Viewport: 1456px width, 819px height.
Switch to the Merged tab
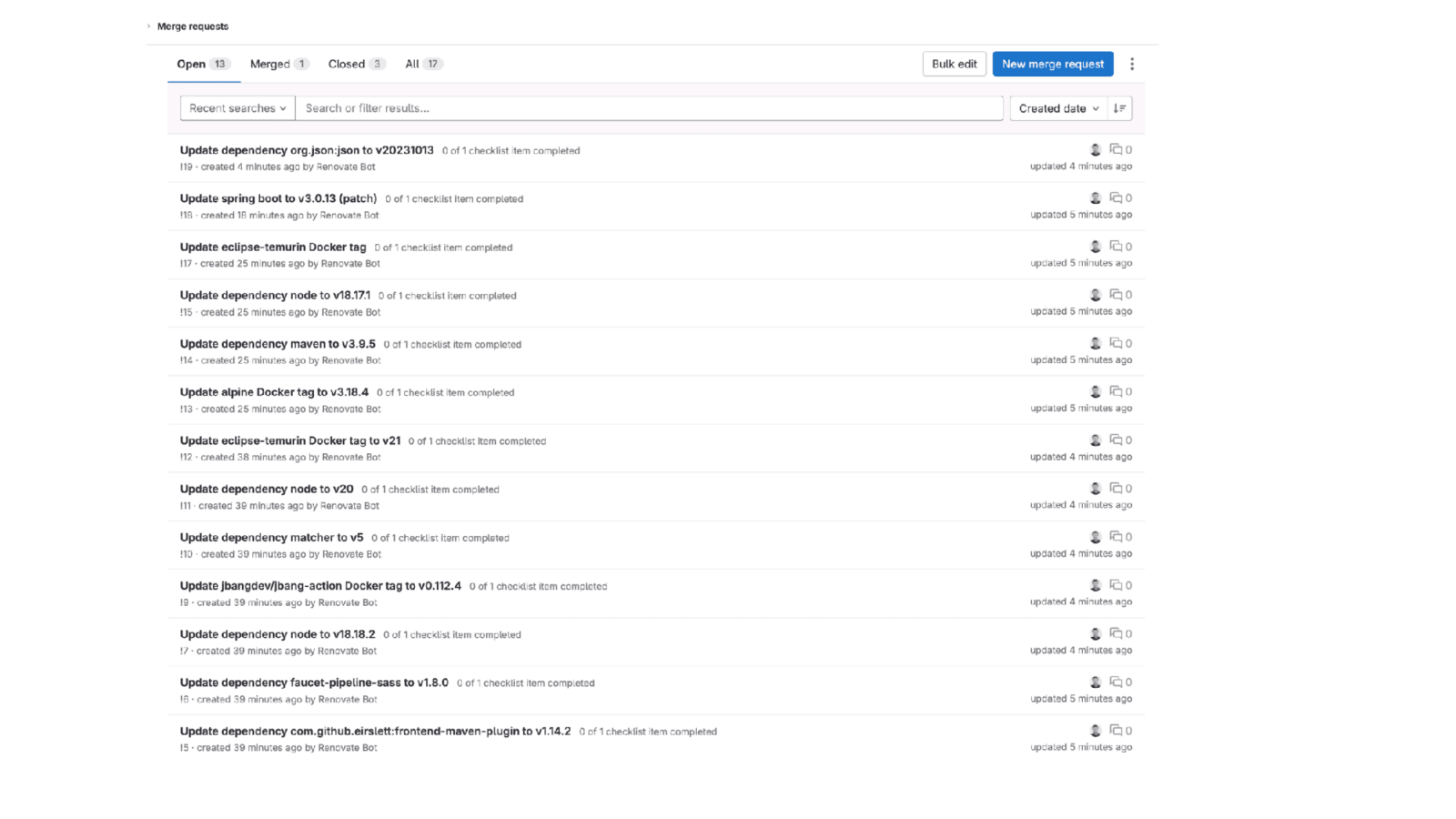[x=279, y=64]
